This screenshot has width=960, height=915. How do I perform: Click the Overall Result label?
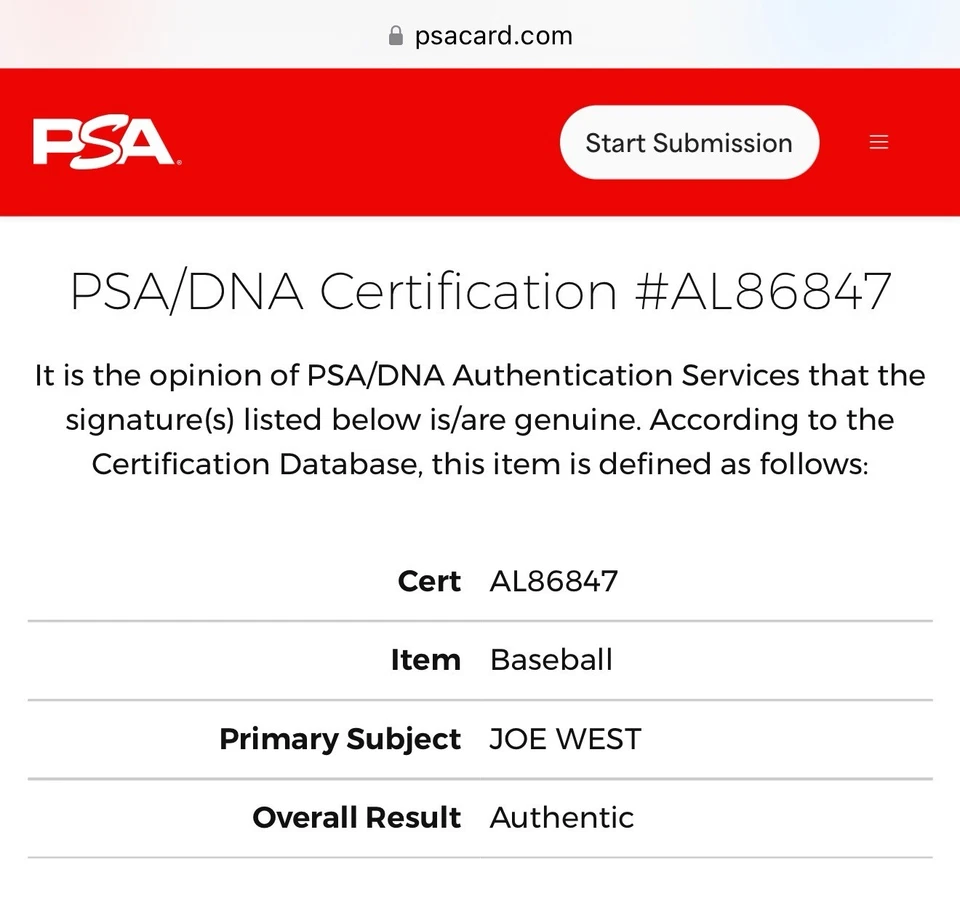tap(356, 818)
